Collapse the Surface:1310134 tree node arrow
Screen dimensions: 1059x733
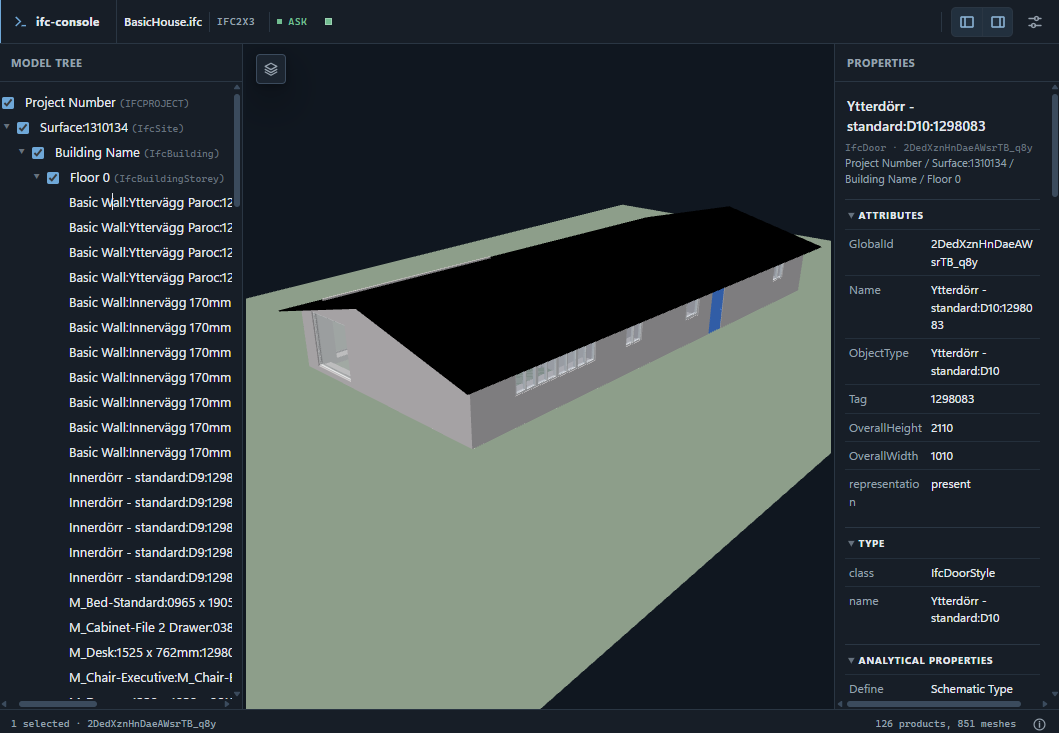7,126
